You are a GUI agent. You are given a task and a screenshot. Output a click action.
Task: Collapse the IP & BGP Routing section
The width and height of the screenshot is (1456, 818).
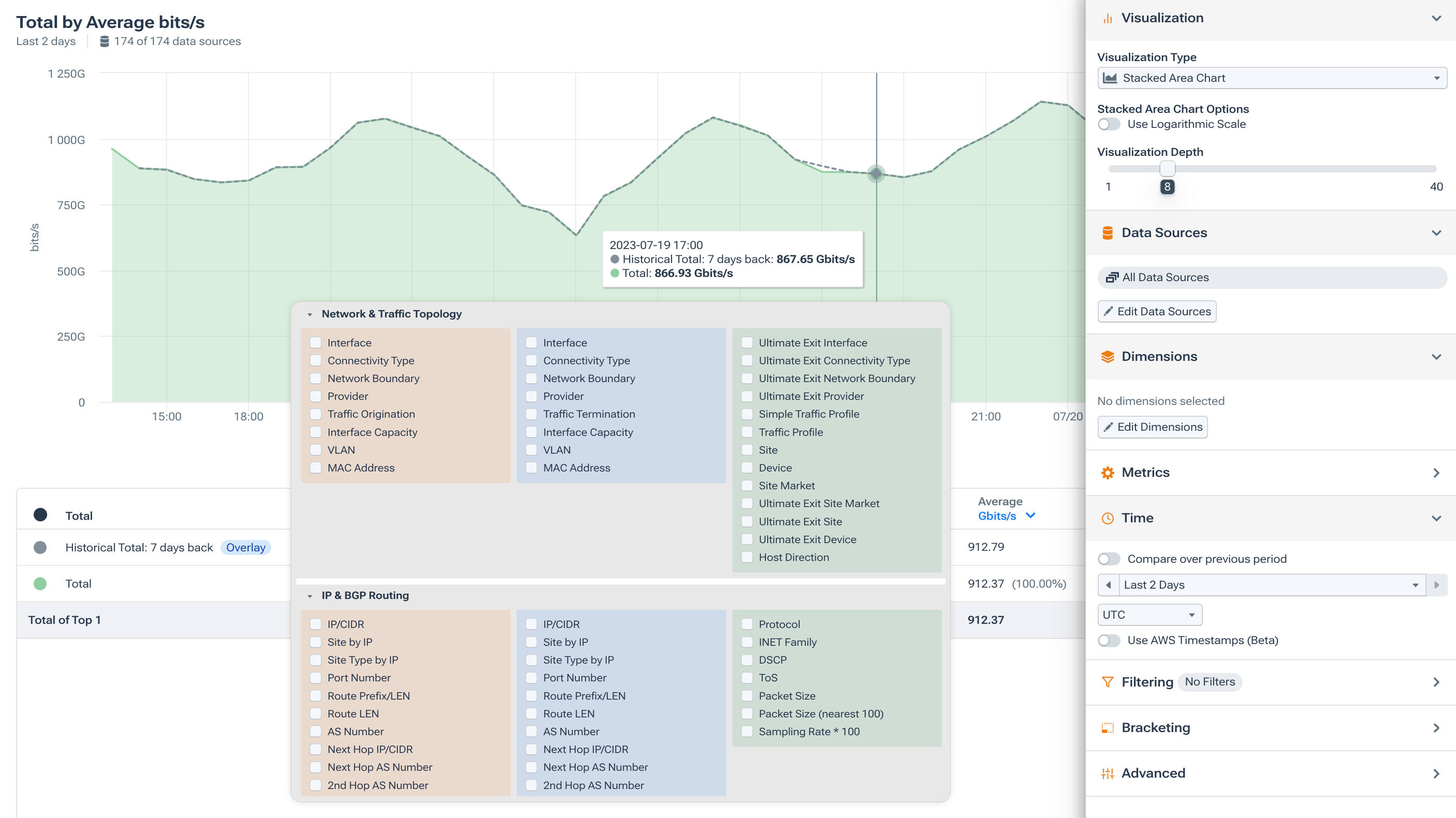tap(309, 595)
